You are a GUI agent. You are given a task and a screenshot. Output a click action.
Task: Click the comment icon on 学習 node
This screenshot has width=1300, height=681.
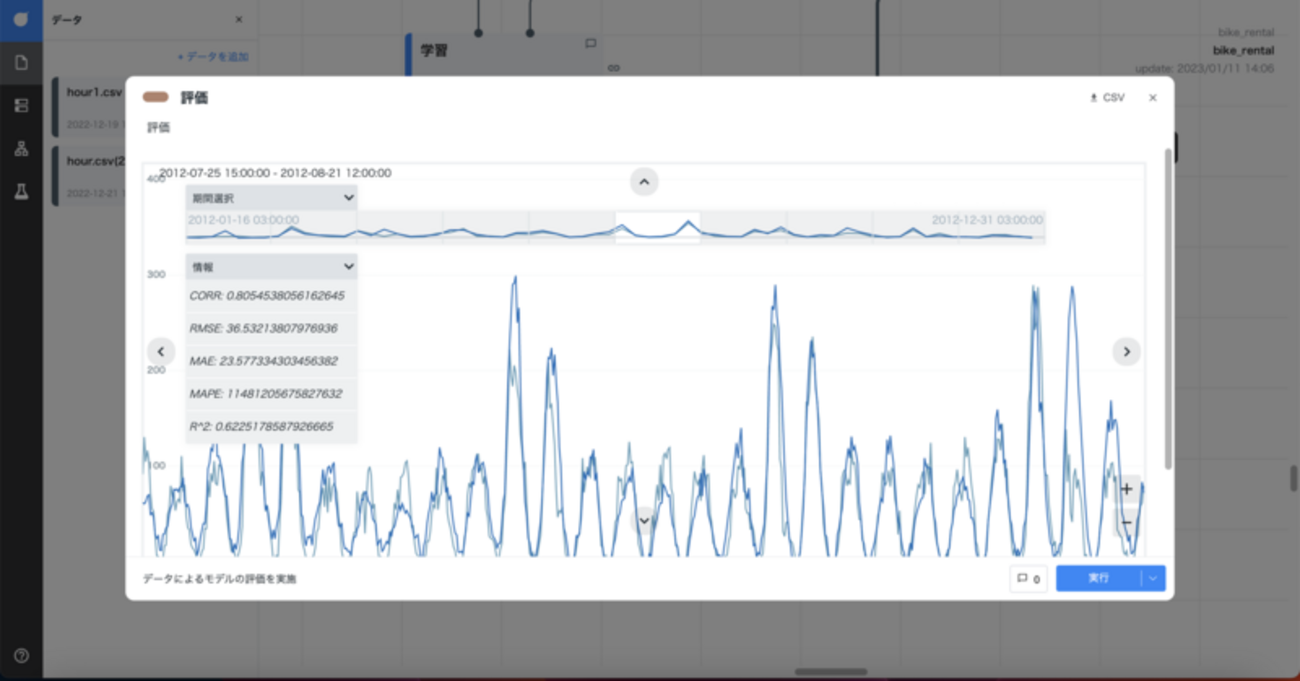point(590,43)
